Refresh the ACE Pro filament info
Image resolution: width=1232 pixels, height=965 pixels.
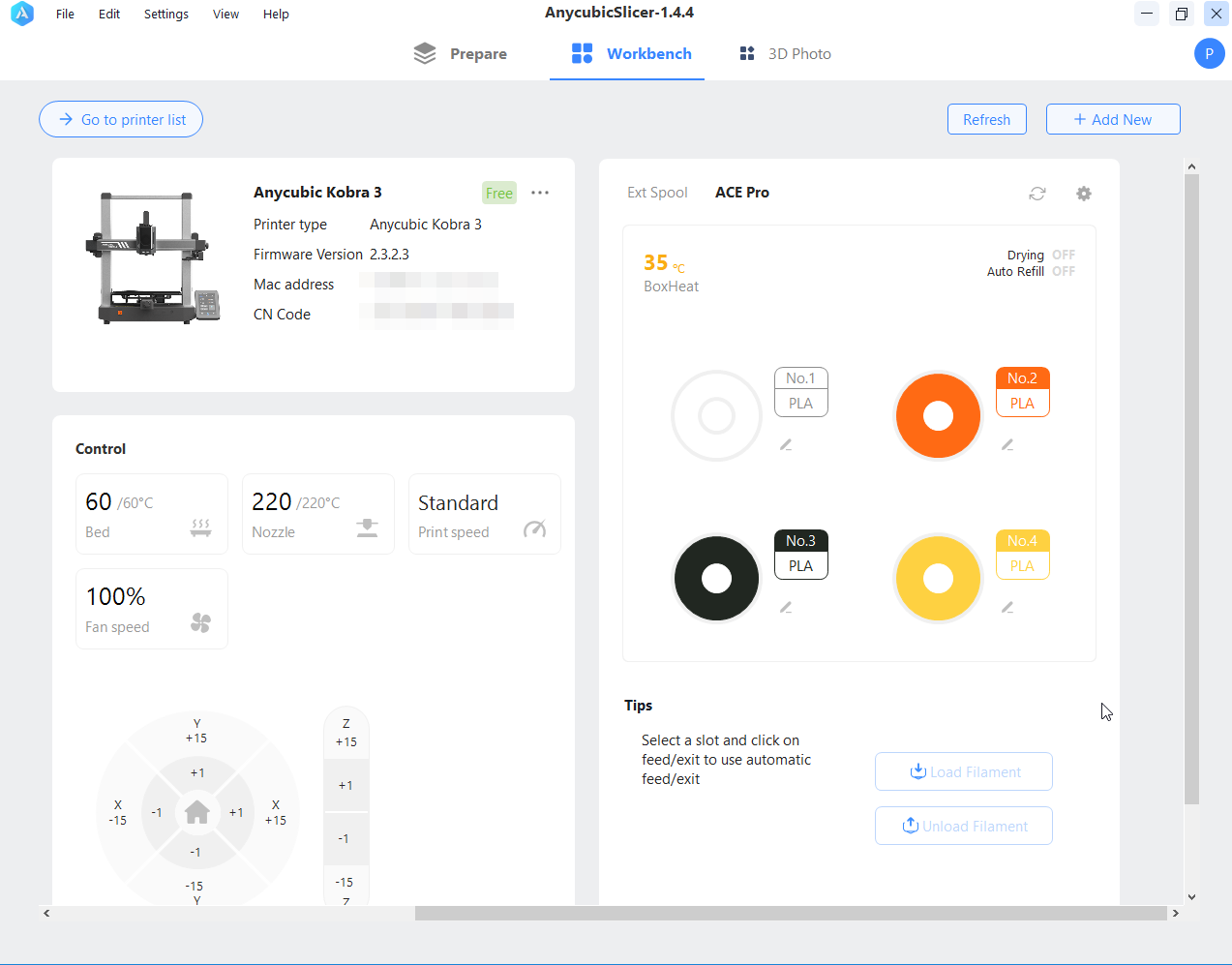point(1037,194)
